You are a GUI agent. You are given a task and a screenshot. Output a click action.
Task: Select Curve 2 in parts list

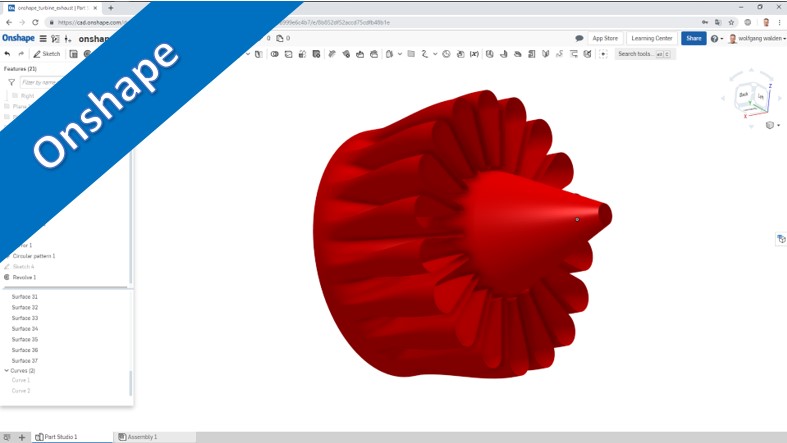pyautogui.click(x=21, y=391)
